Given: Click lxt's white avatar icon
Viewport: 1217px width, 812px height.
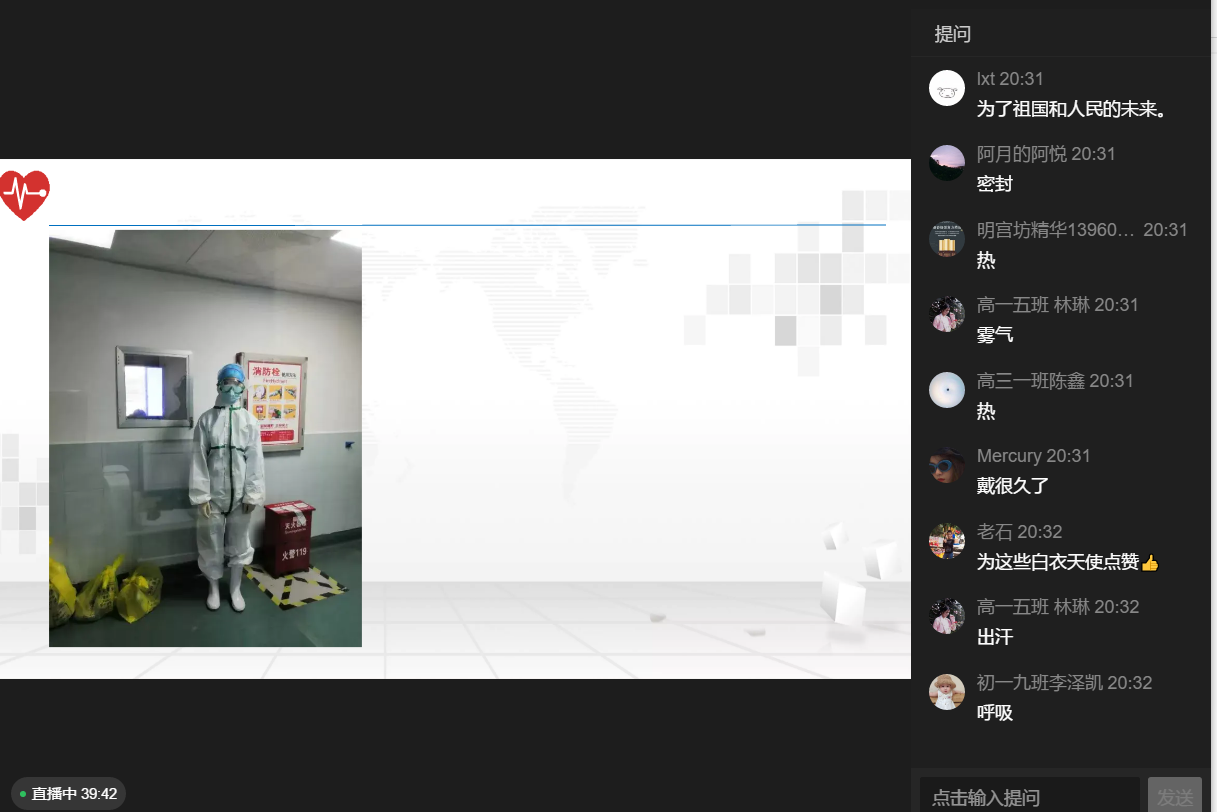Looking at the screenshot, I should click(946, 88).
